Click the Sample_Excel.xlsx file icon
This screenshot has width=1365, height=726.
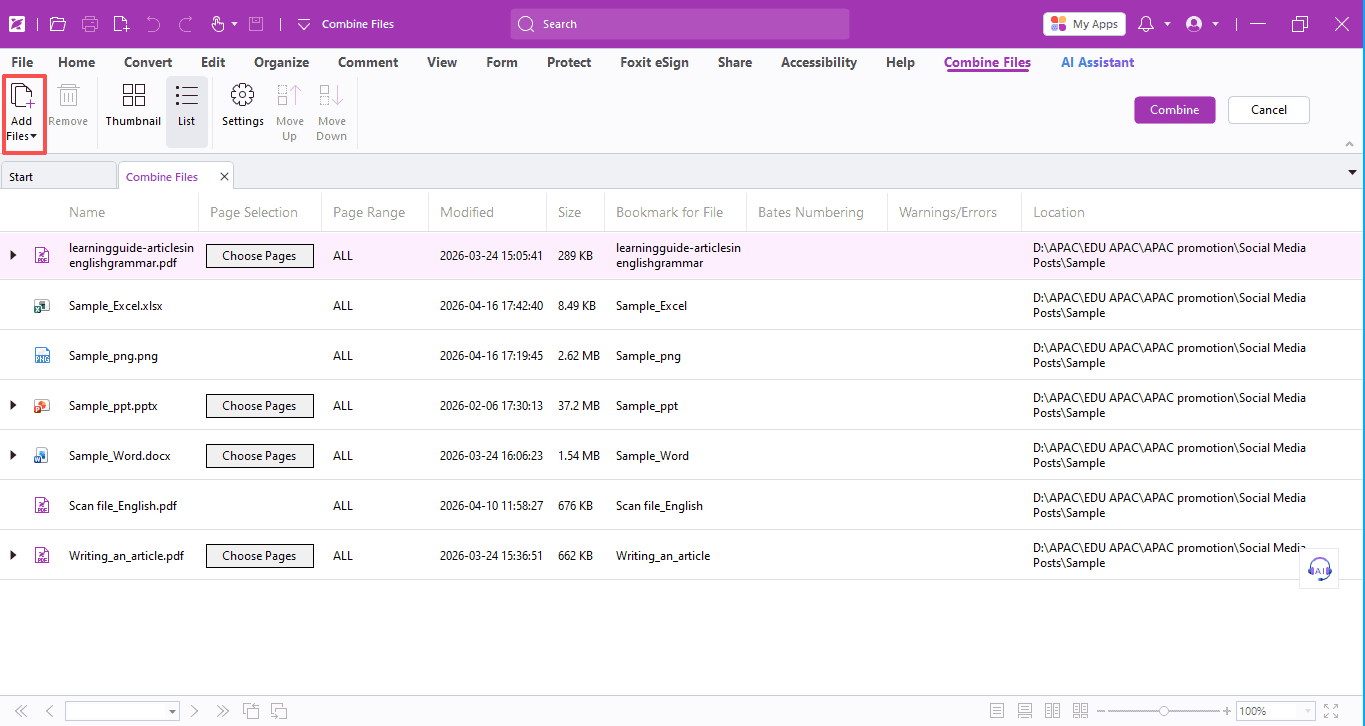pyautogui.click(x=42, y=306)
